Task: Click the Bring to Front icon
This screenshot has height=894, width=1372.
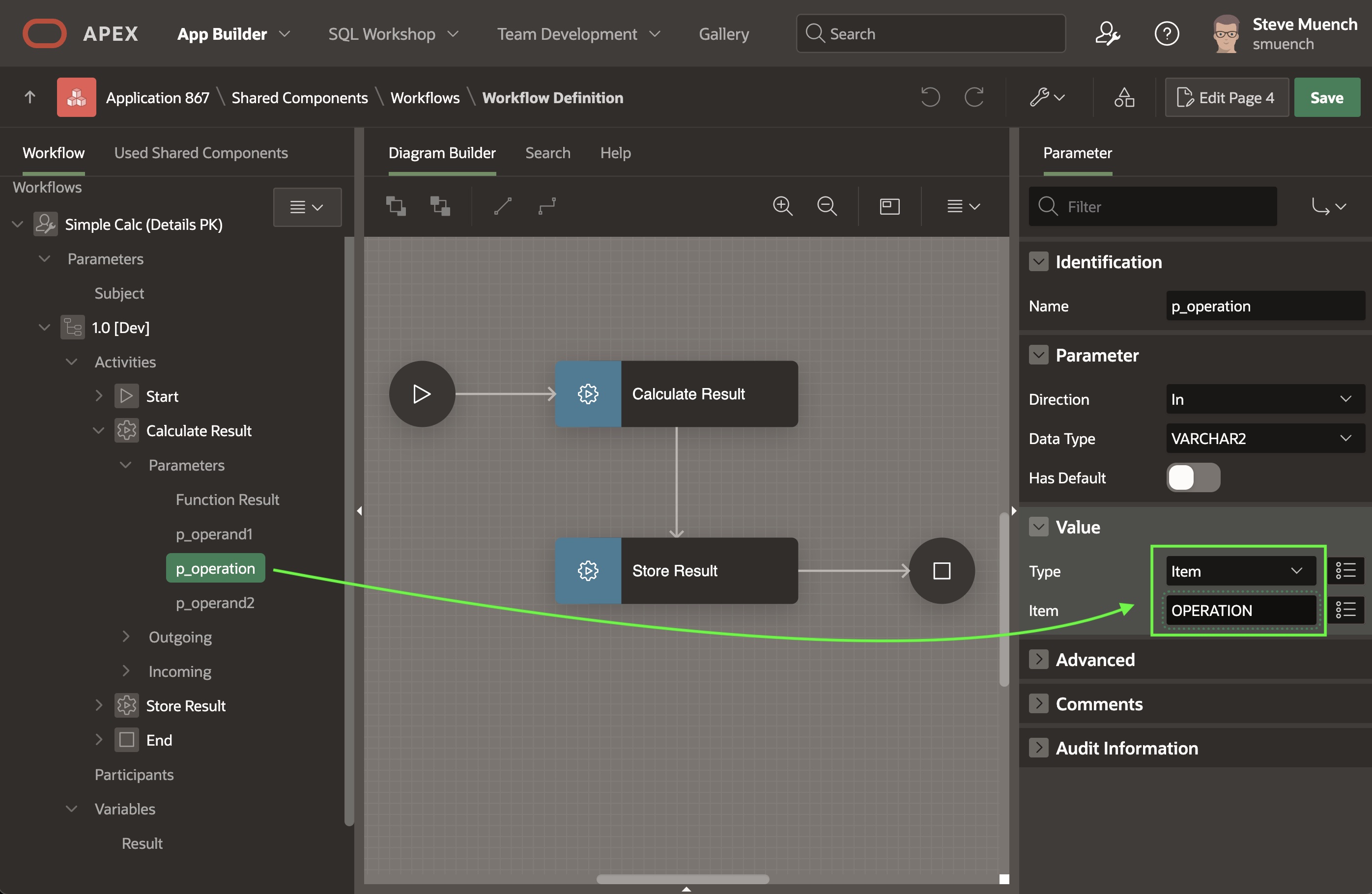Action: coord(396,206)
